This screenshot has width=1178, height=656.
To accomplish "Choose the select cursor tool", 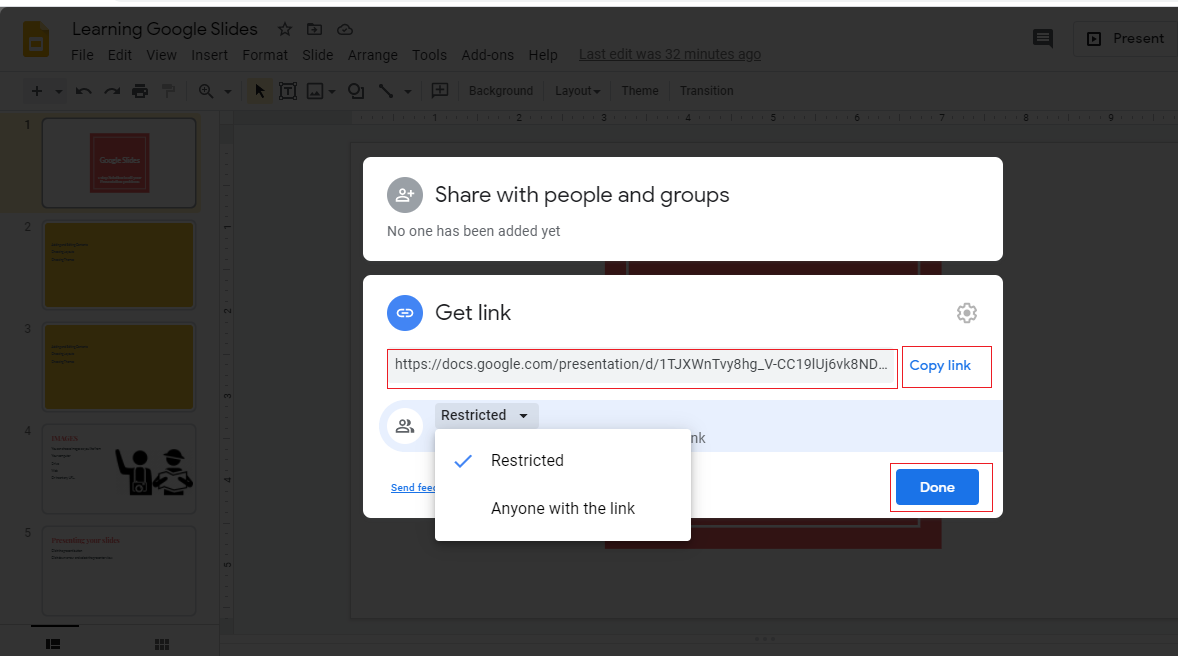I will (x=259, y=91).
